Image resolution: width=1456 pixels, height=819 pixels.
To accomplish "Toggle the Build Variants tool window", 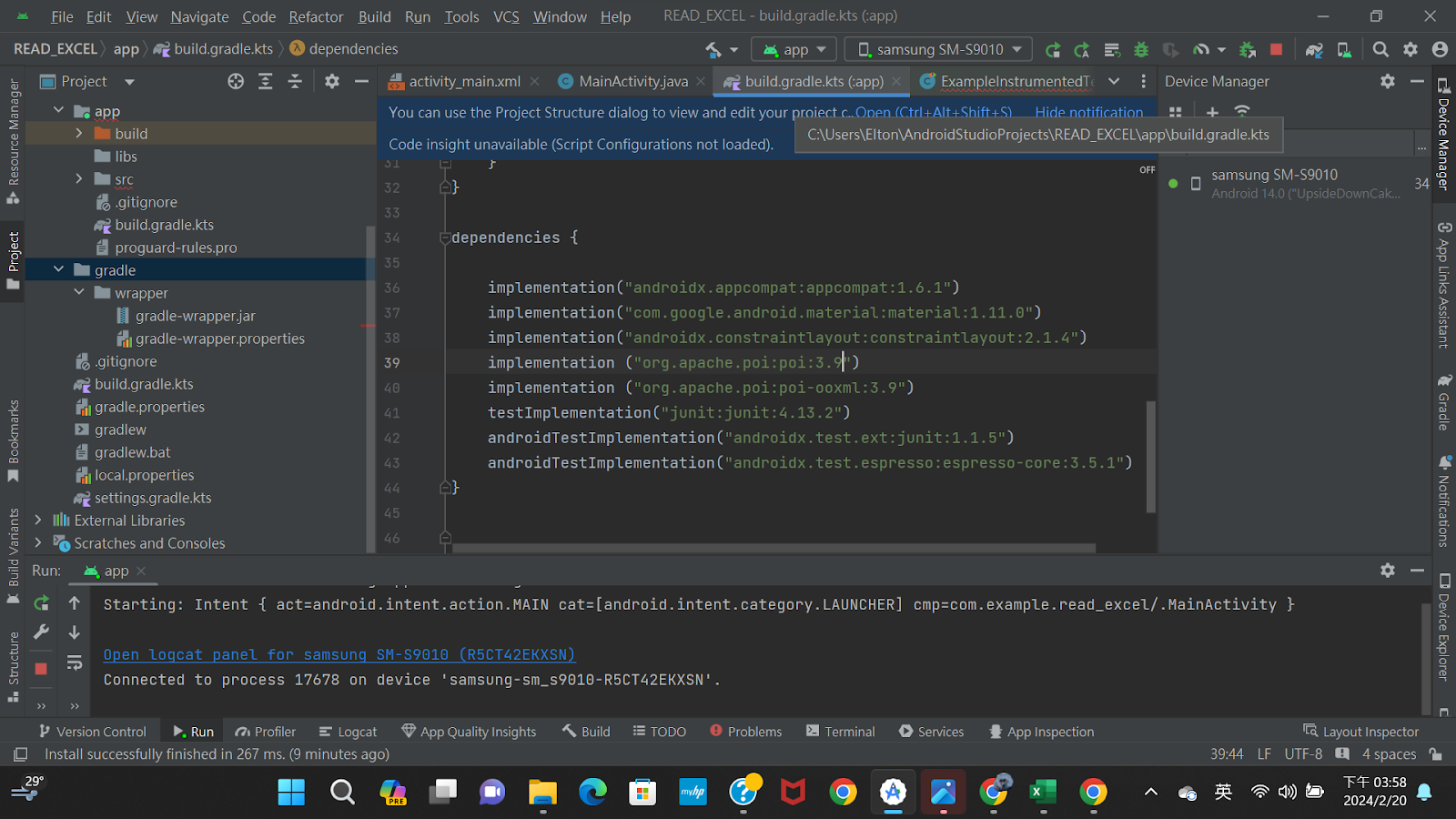I will tap(13, 555).
